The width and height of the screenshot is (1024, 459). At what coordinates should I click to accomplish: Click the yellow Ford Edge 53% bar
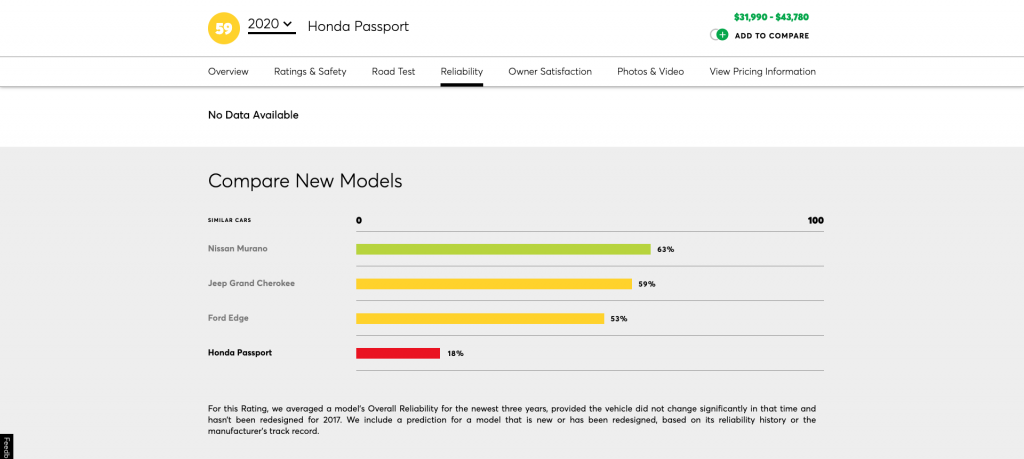[x=480, y=319]
